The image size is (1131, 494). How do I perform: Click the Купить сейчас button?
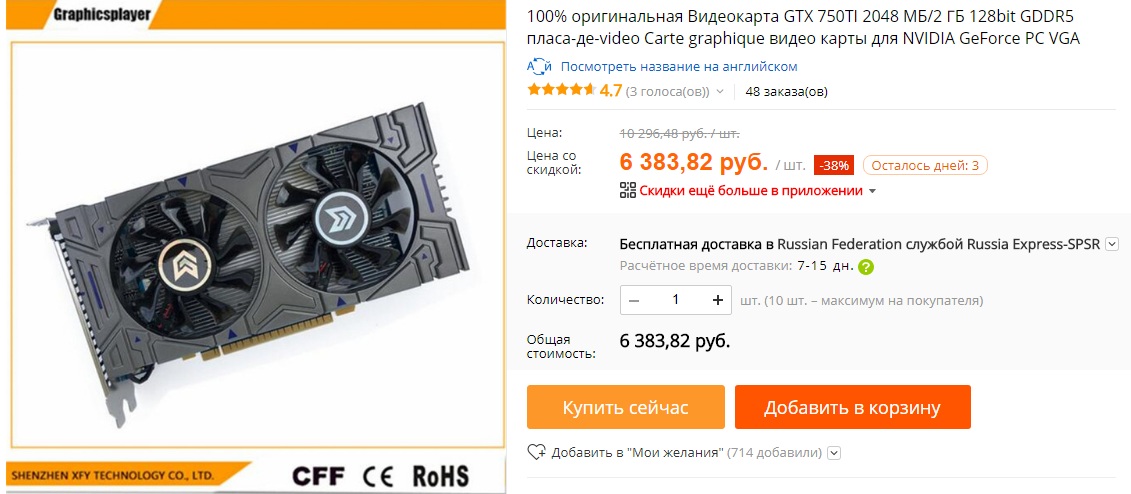coord(625,407)
